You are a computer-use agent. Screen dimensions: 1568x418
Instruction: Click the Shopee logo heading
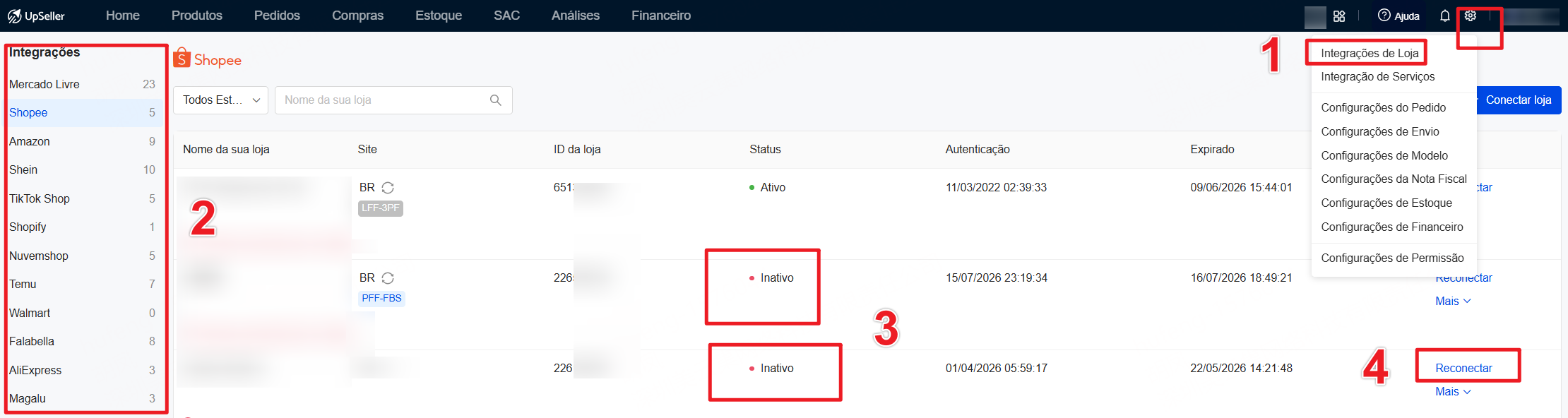coord(208,59)
